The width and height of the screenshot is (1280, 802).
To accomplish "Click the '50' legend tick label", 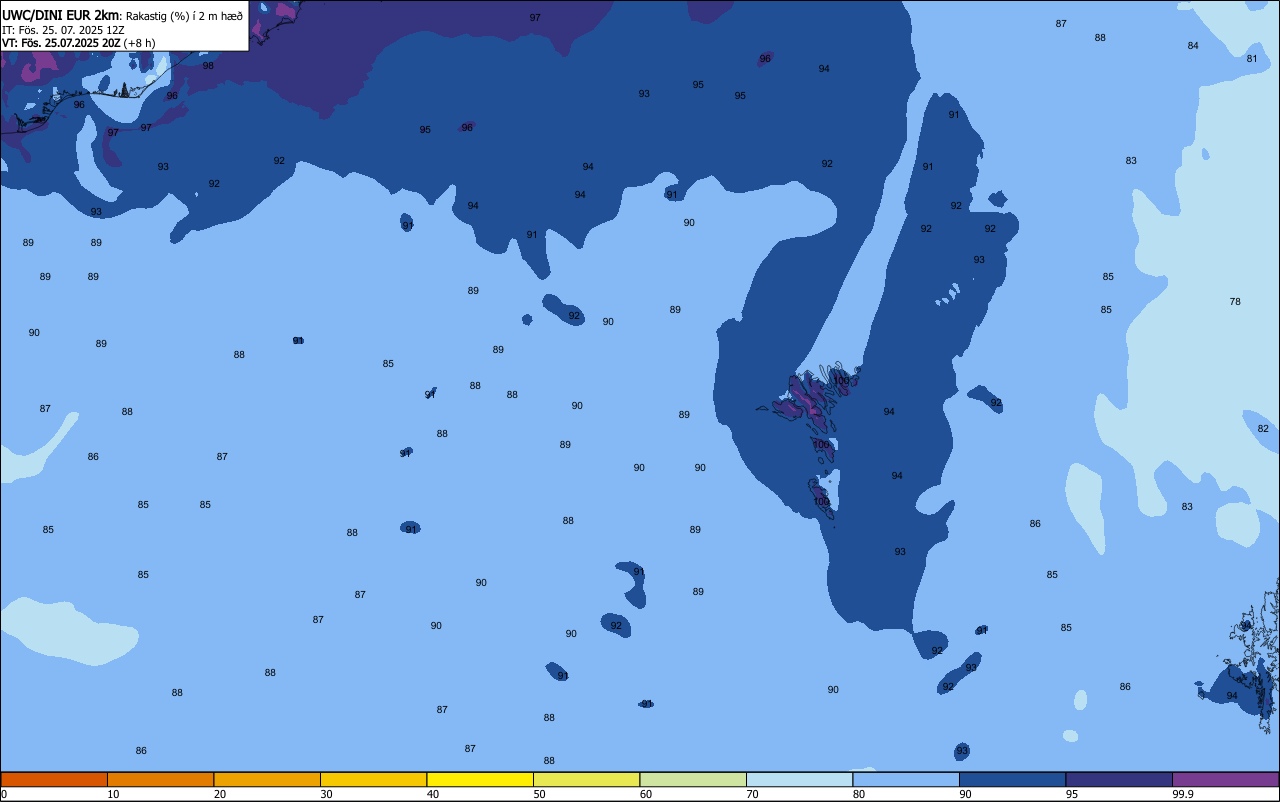I will pos(539,794).
